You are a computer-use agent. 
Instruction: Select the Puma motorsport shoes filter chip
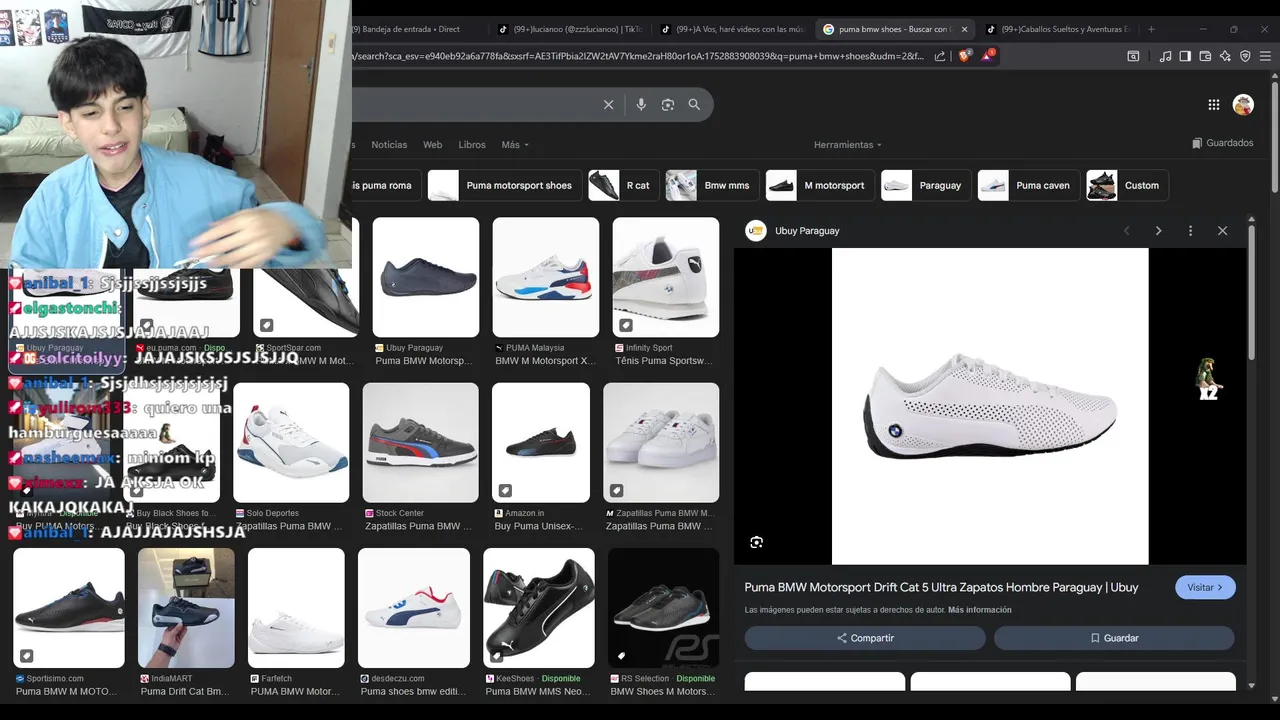pos(504,185)
